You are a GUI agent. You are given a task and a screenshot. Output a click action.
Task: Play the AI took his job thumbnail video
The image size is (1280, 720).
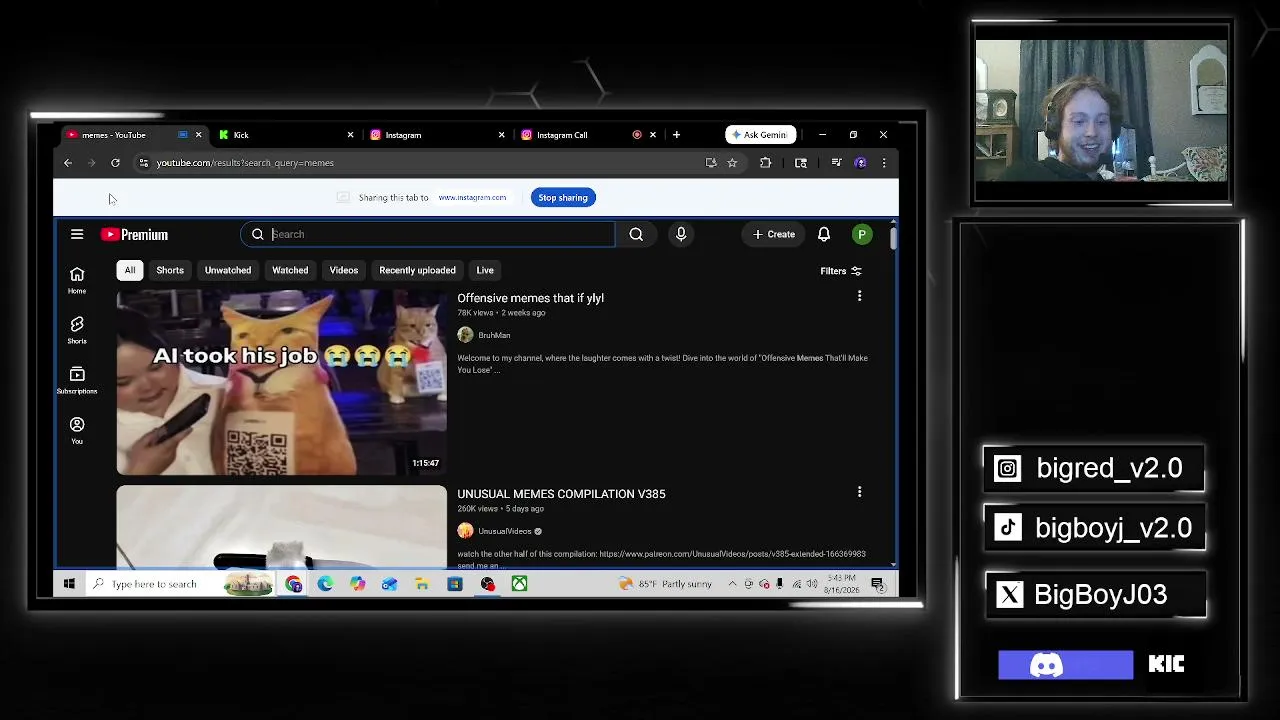point(282,382)
